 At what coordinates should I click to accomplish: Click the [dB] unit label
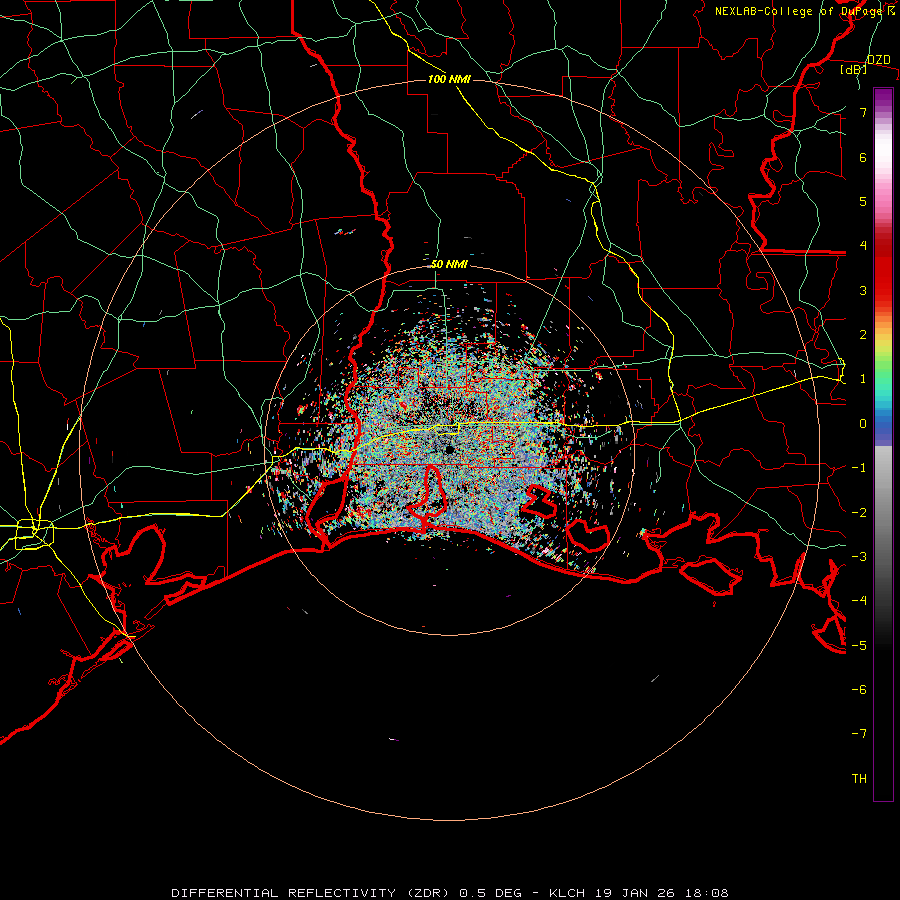point(854,70)
